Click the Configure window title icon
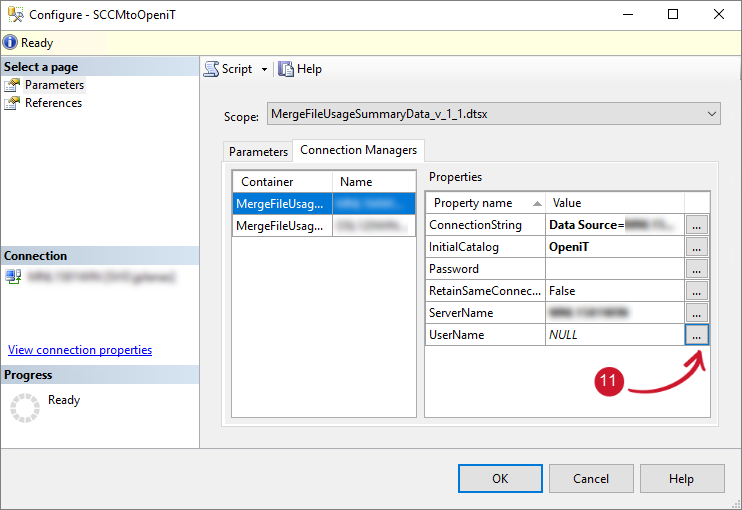742x510 pixels. pos(15,15)
